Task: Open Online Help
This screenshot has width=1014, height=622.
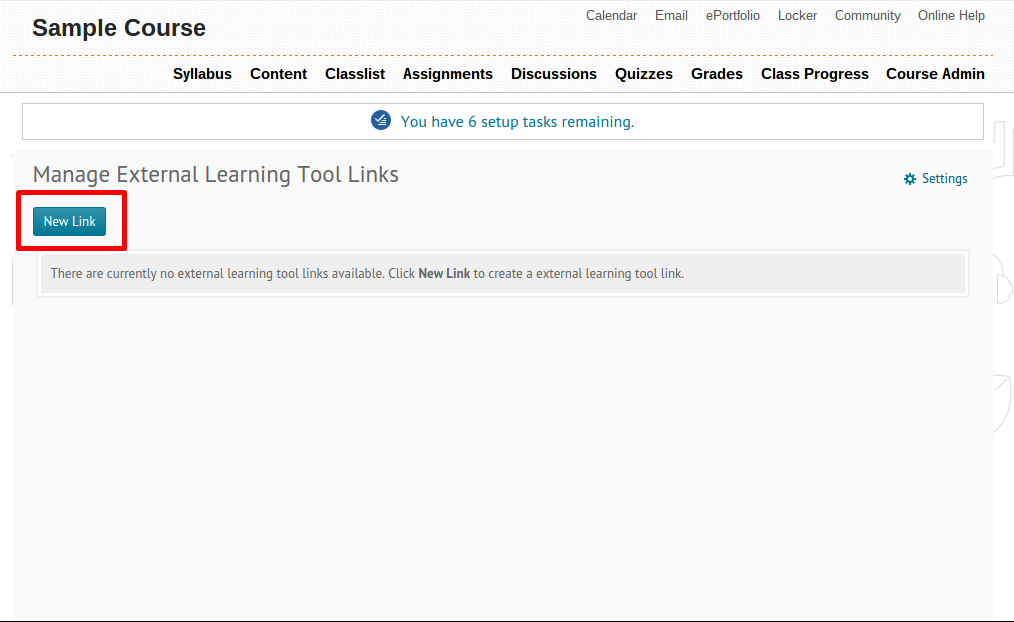Action: tap(951, 16)
